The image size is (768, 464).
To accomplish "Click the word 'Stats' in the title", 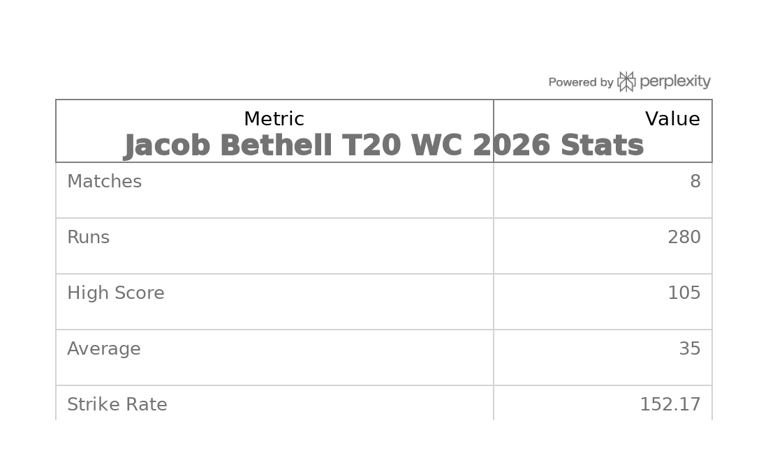I will click(x=602, y=146).
